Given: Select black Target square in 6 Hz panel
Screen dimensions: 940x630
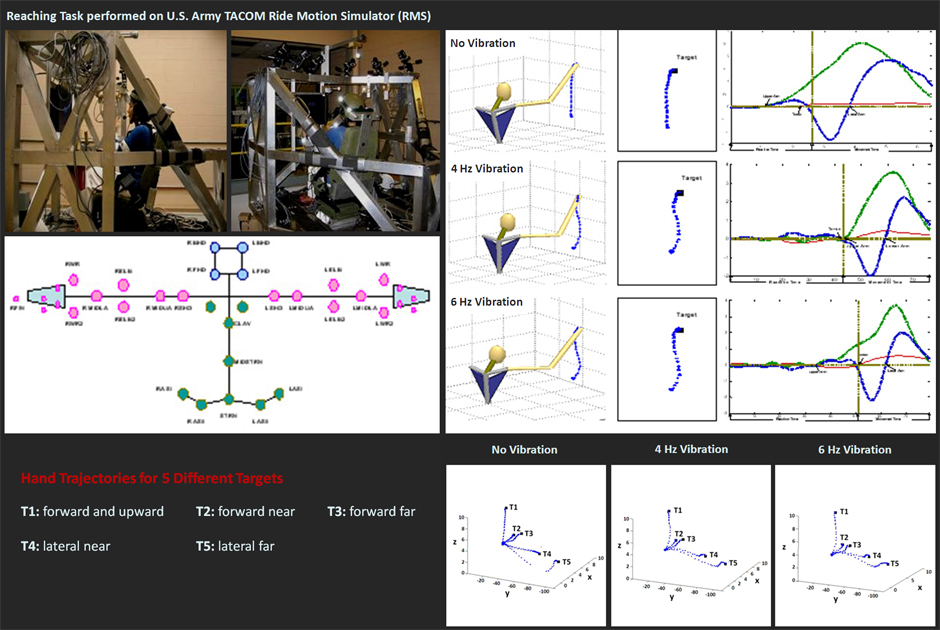Looking at the screenshot, I should (680, 328).
